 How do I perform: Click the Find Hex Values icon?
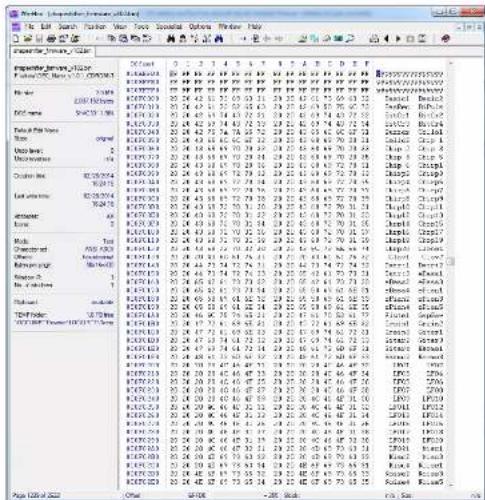point(183,39)
